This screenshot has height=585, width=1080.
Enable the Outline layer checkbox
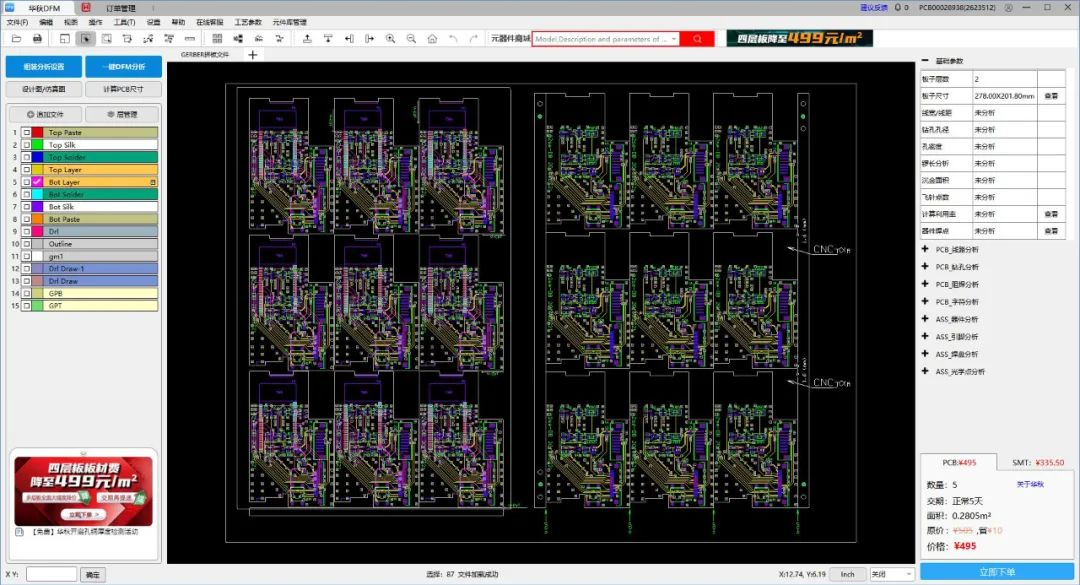[x=26, y=244]
